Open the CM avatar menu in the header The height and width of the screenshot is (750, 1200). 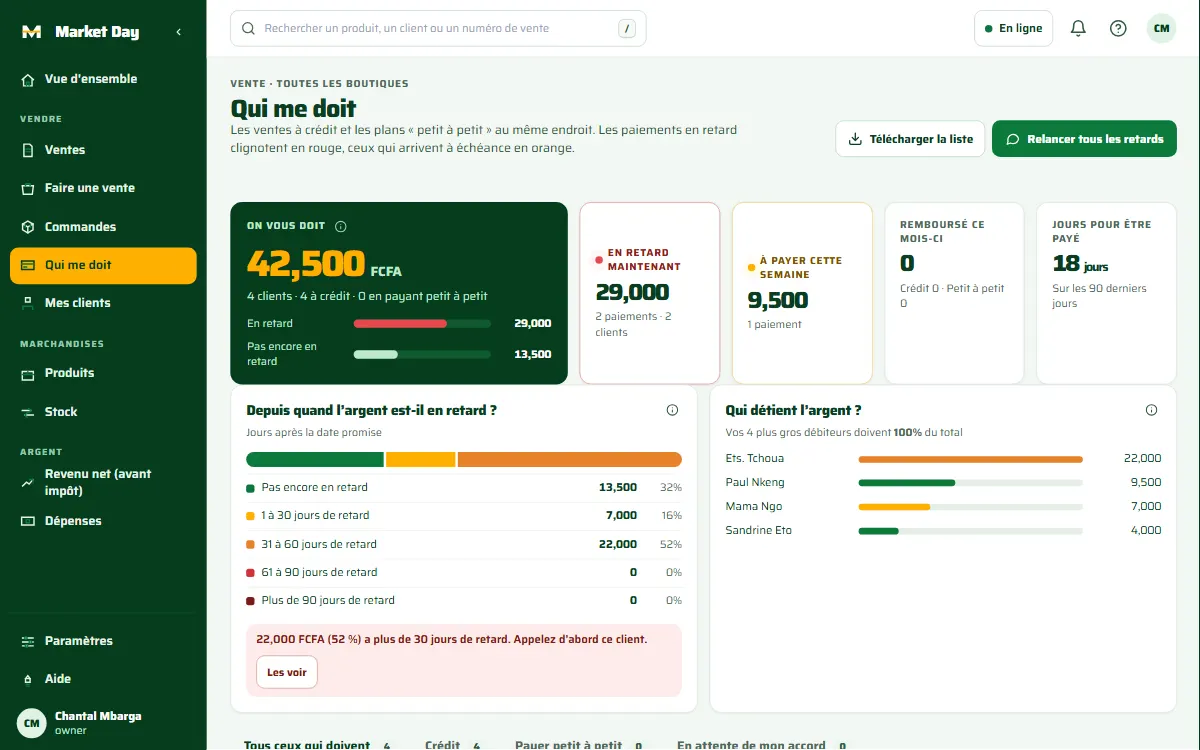(1161, 29)
